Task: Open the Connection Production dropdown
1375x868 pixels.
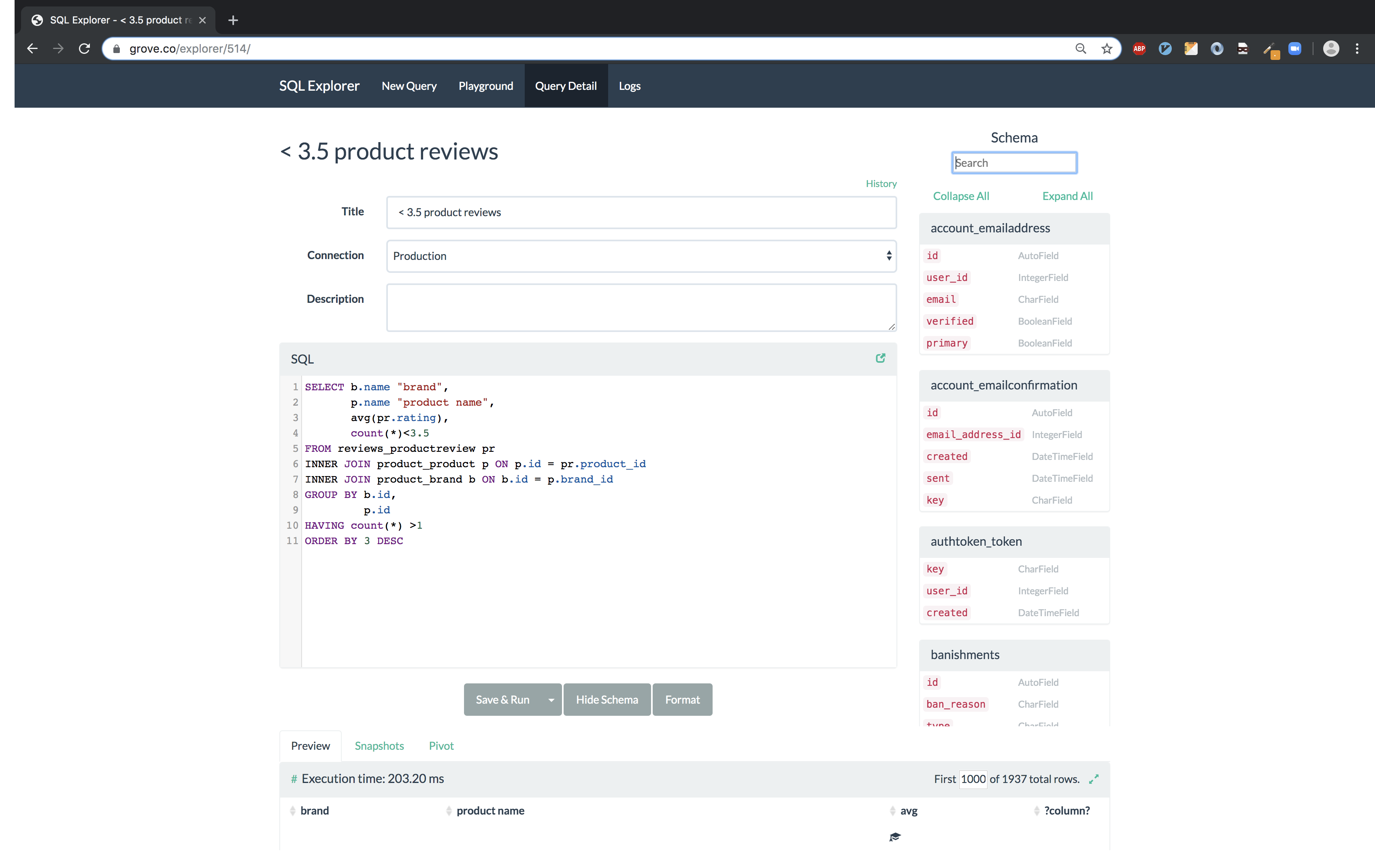Action: point(641,256)
